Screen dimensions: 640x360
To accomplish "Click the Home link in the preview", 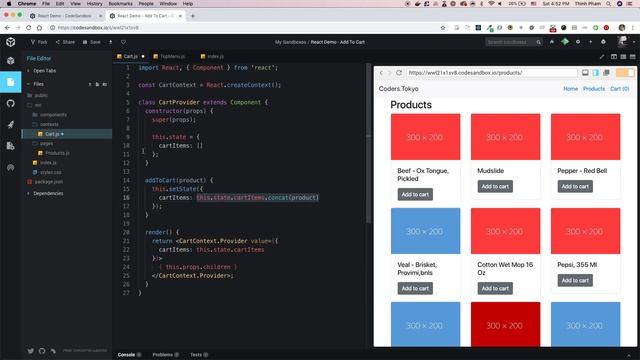I will point(570,89).
